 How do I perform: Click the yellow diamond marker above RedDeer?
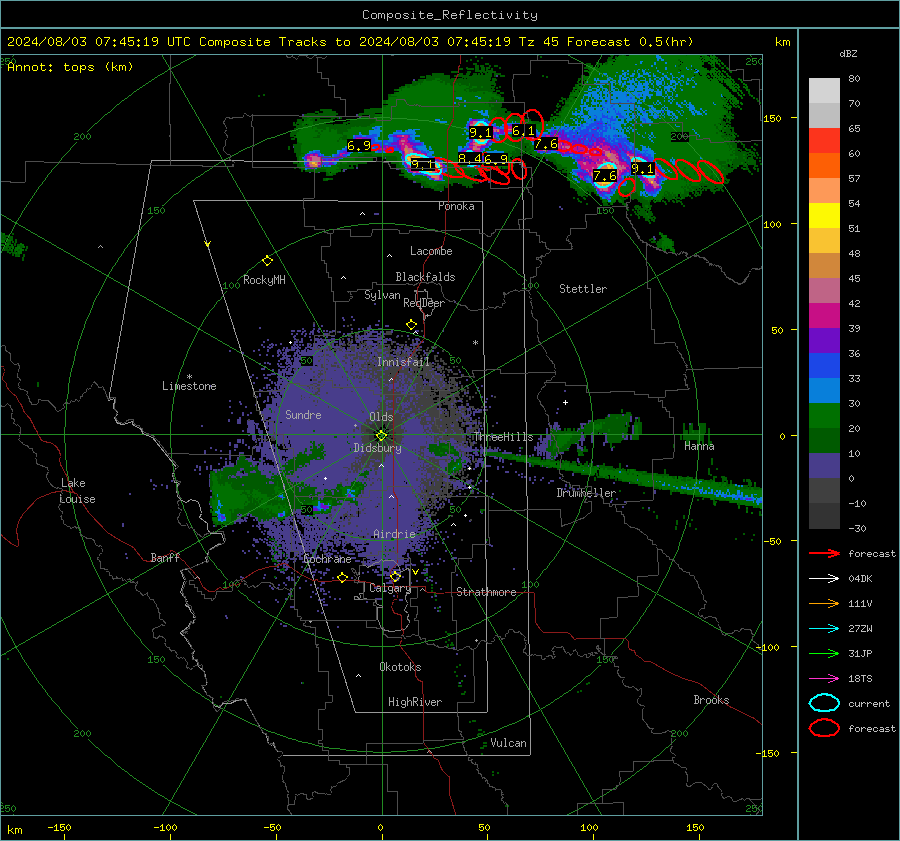point(411,325)
